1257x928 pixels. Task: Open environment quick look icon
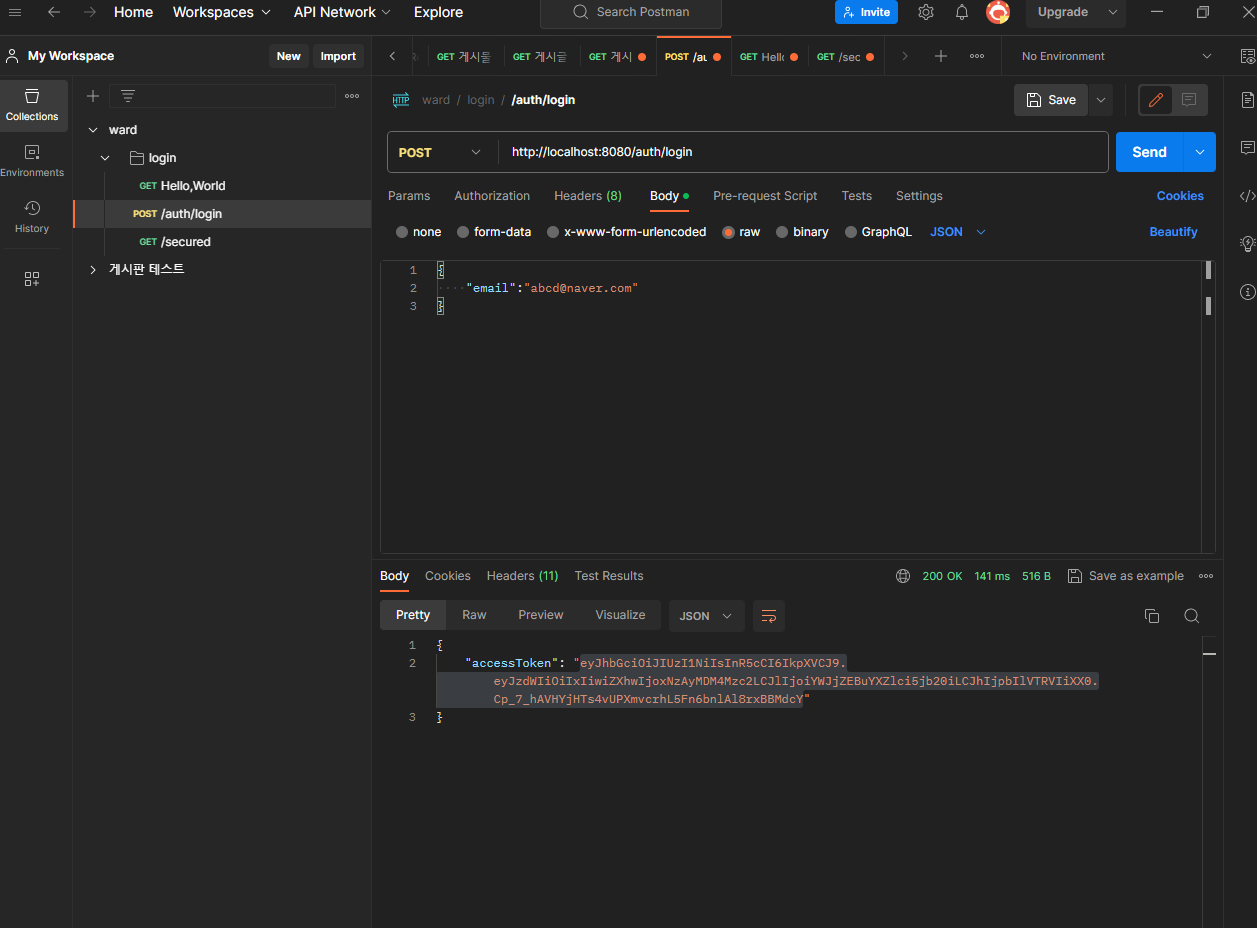(x=1247, y=56)
